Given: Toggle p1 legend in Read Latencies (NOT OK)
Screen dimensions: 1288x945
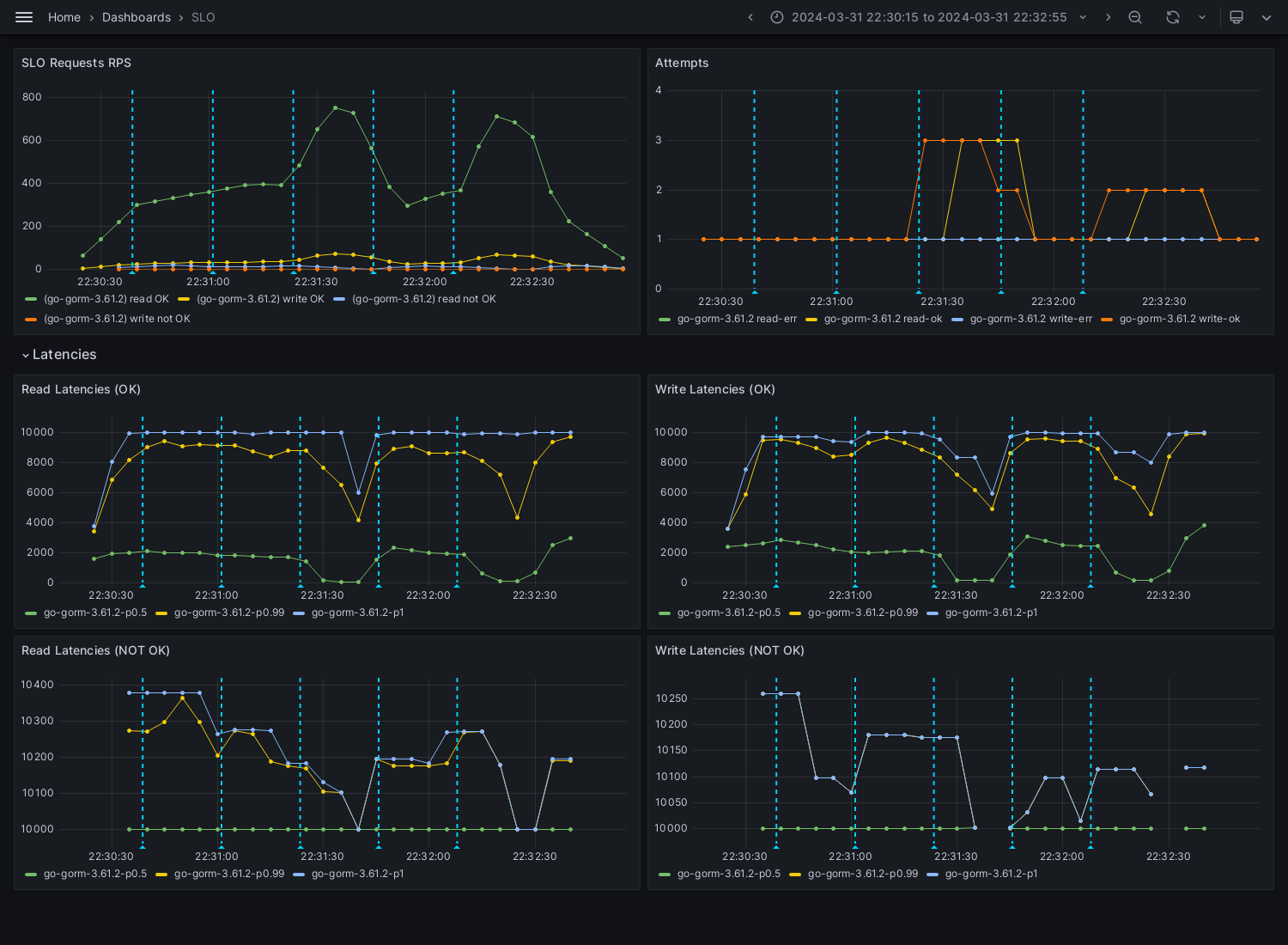Looking at the screenshot, I should pyautogui.click(x=357, y=874).
